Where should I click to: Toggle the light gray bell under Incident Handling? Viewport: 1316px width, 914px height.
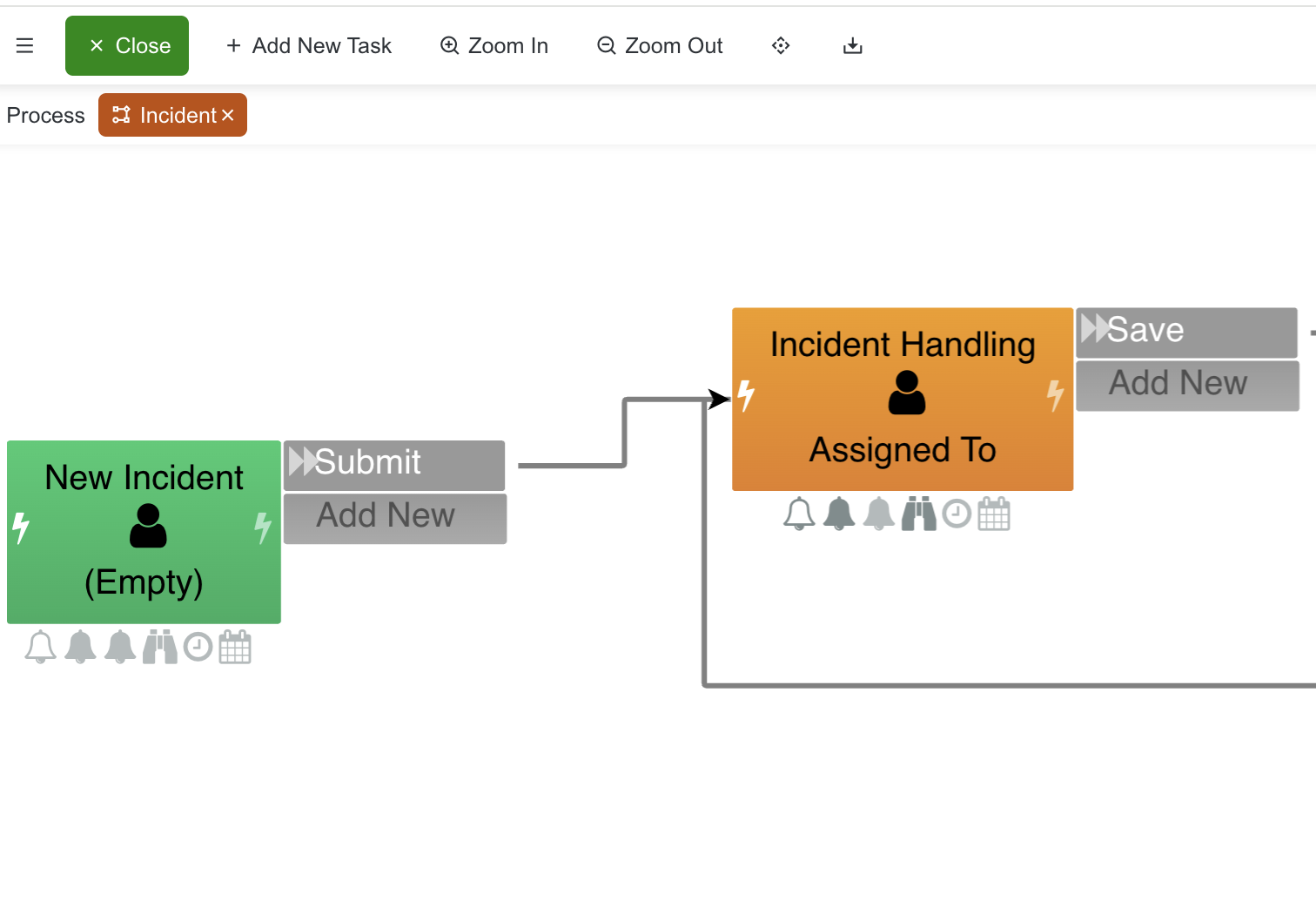(878, 514)
